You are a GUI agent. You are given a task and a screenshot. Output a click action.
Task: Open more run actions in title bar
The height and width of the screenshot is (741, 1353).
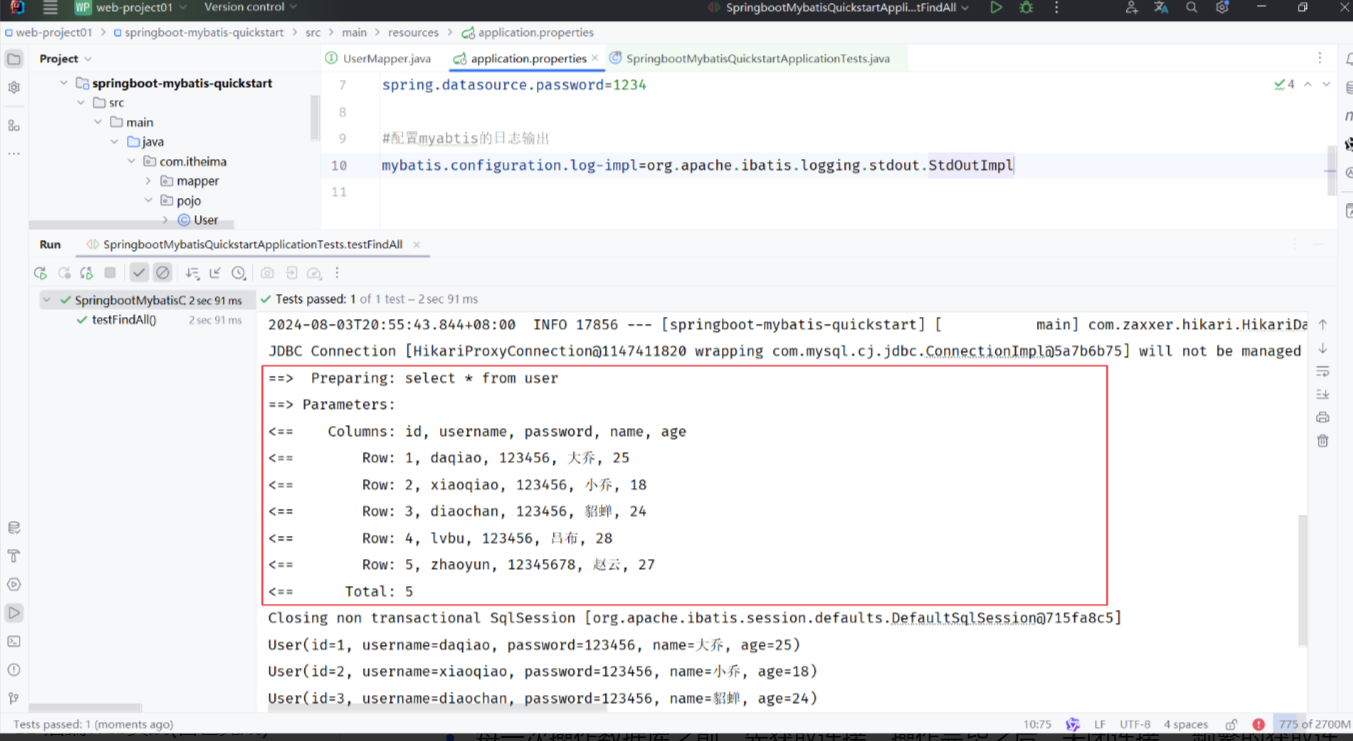tap(1056, 8)
